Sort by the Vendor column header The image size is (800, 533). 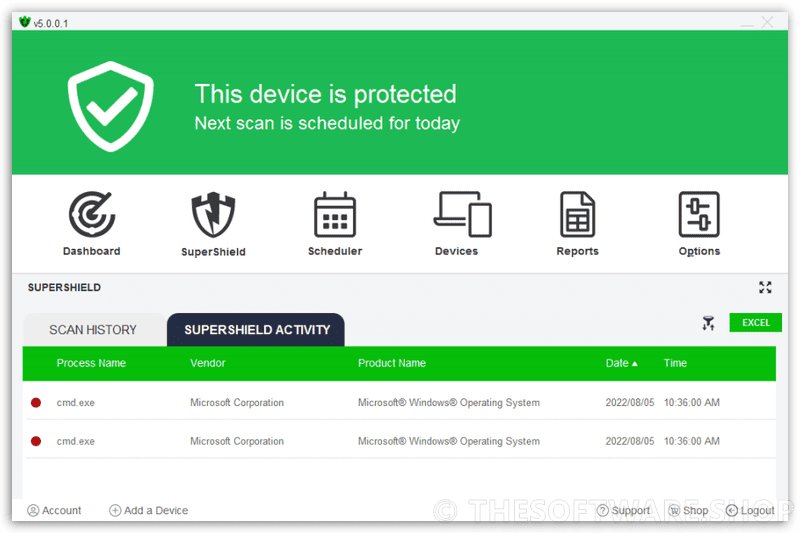click(x=208, y=363)
